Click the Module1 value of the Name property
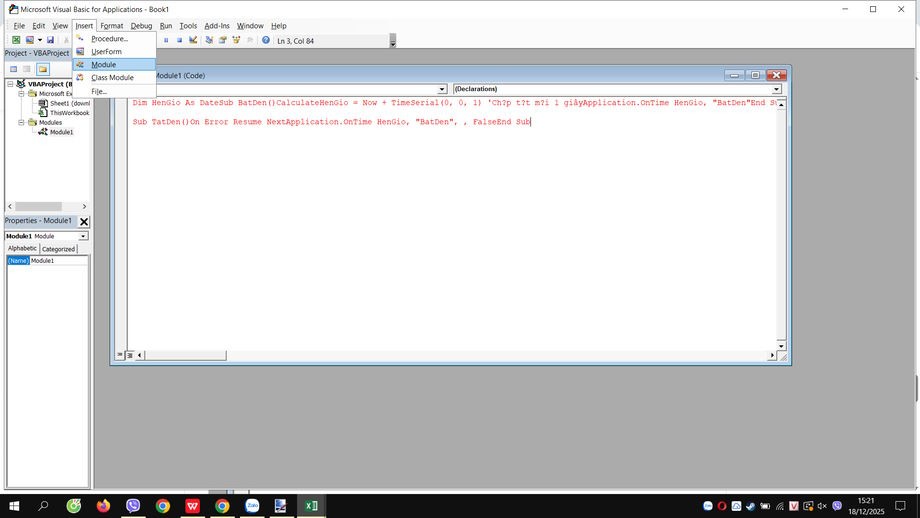The width and height of the screenshot is (920, 518). (59, 260)
